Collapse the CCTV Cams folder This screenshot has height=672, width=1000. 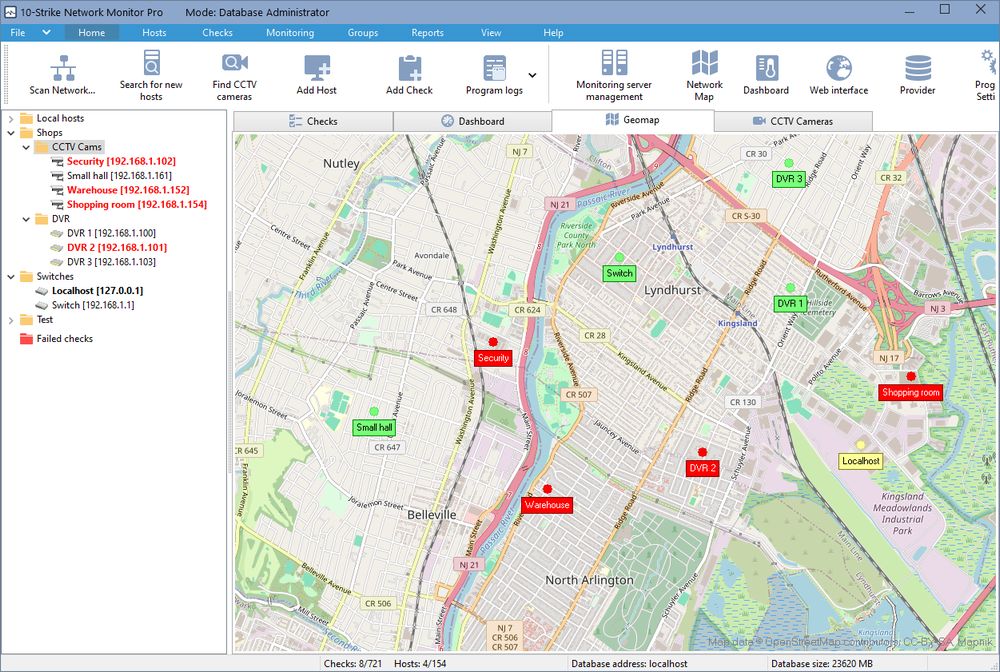pyautogui.click(x=25, y=147)
